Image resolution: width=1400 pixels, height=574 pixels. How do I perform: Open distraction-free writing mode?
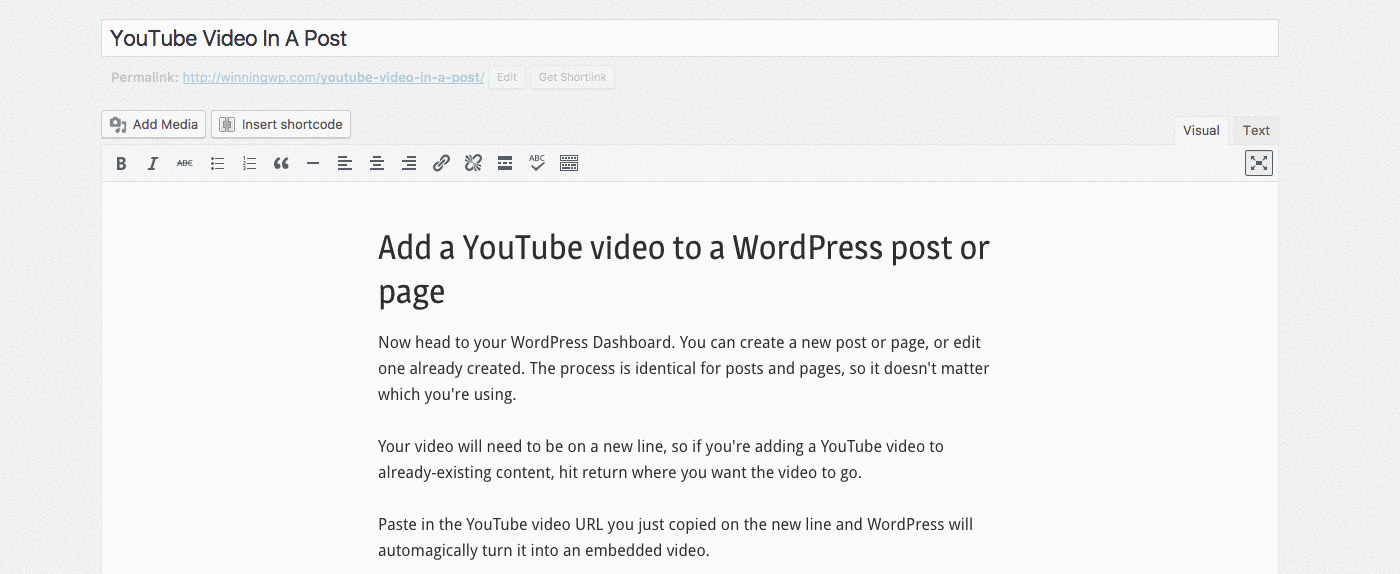click(x=1259, y=163)
